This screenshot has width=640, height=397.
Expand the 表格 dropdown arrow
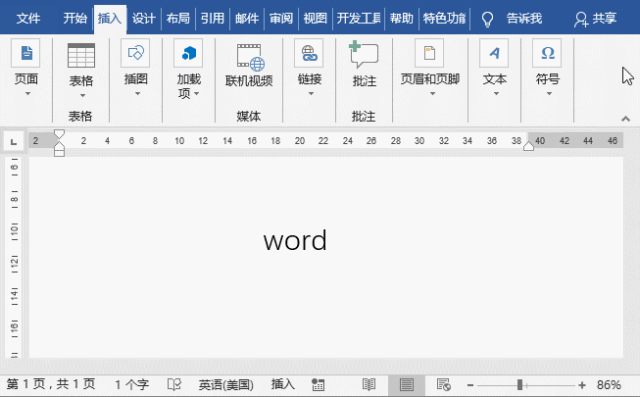pyautogui.click(x=82, y=95)
